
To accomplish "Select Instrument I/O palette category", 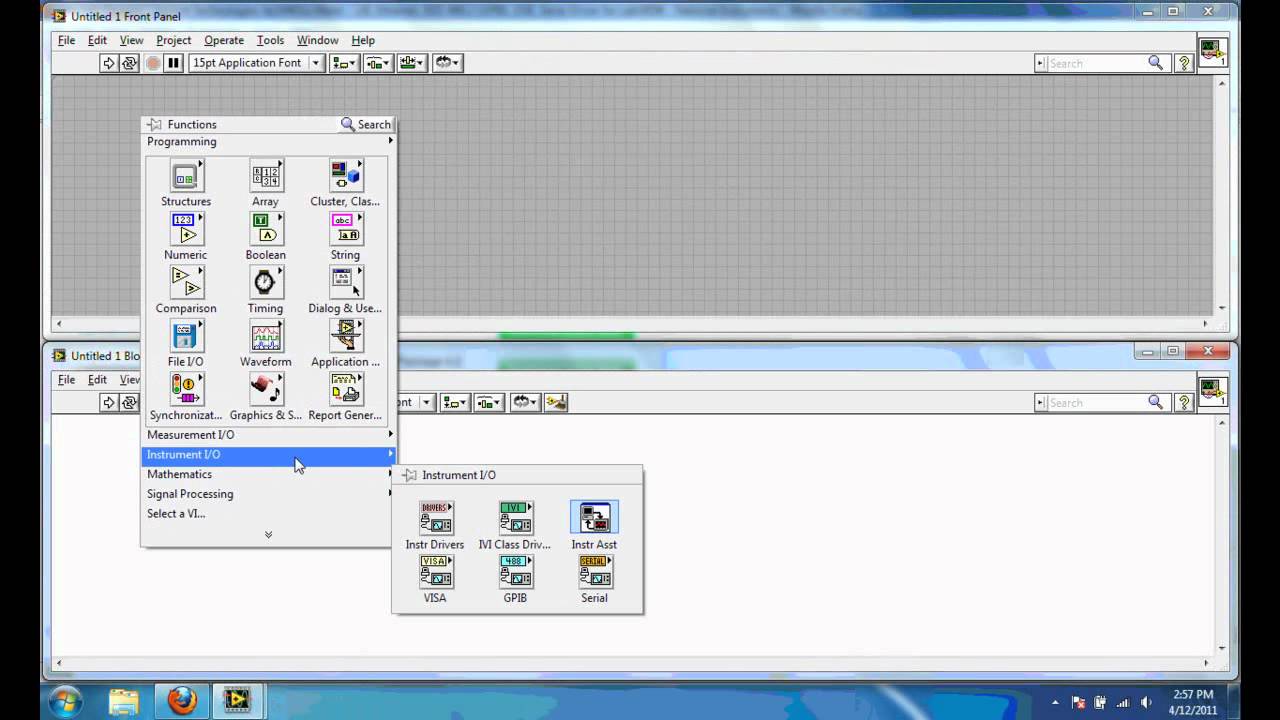I will [x=270, y=455].
